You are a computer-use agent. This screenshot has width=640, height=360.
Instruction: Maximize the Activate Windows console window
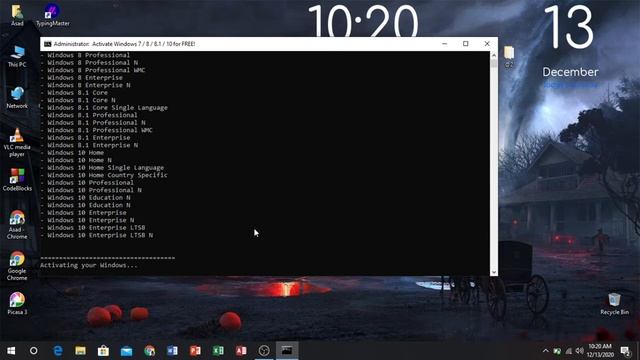[x=466, y=44]
